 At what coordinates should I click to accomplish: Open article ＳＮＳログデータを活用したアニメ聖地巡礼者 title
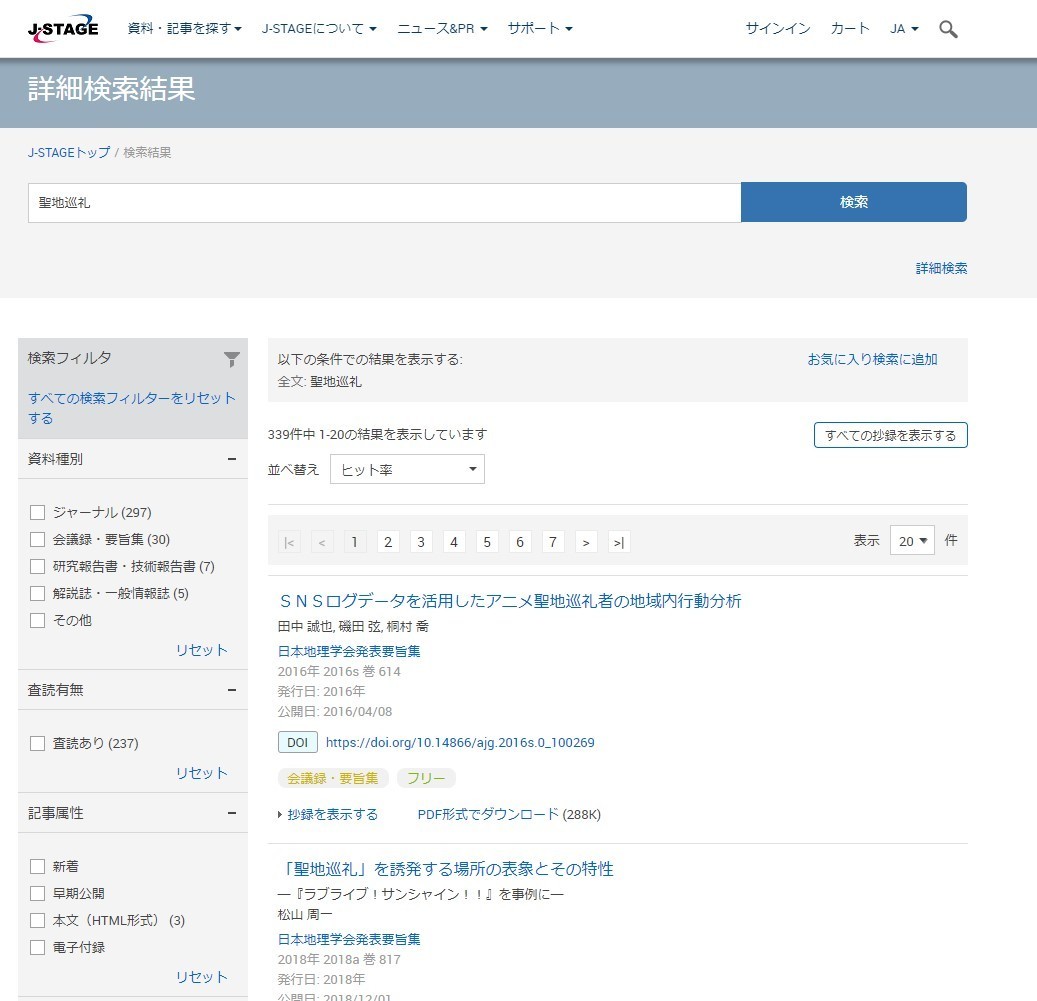click(x=510, y=600)
